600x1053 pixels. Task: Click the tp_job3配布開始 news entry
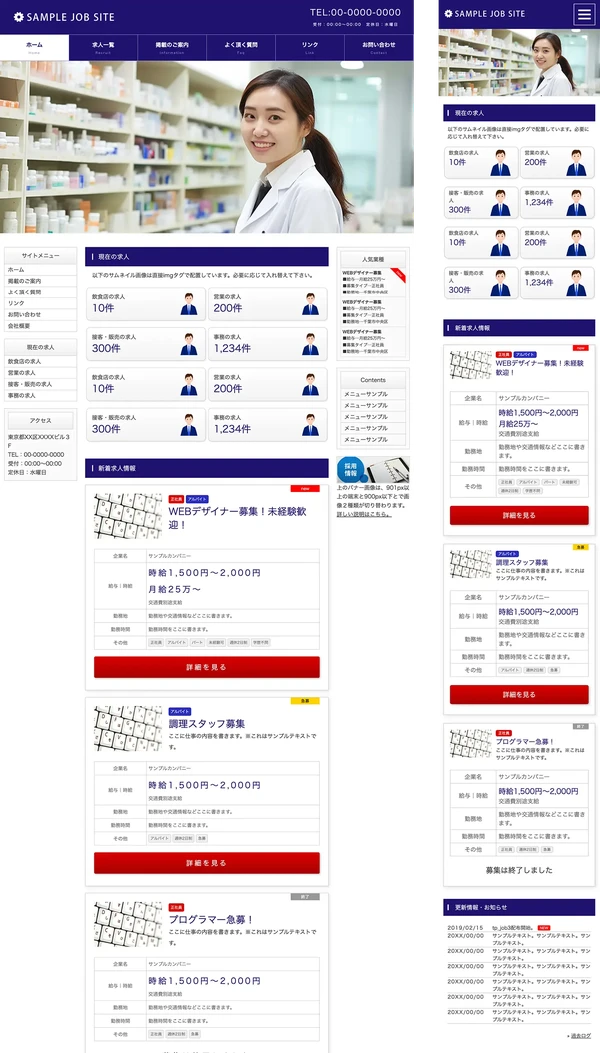tap(513, 927)
